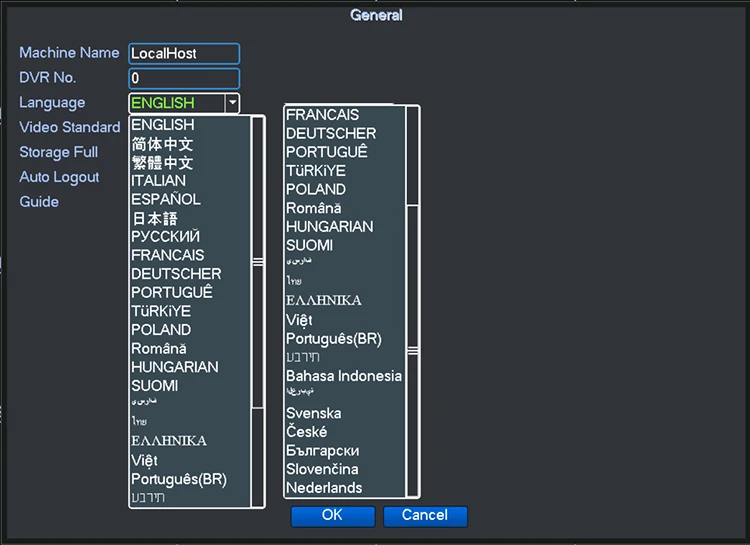Select Bahasa Indonesia language option

[344, 376]
